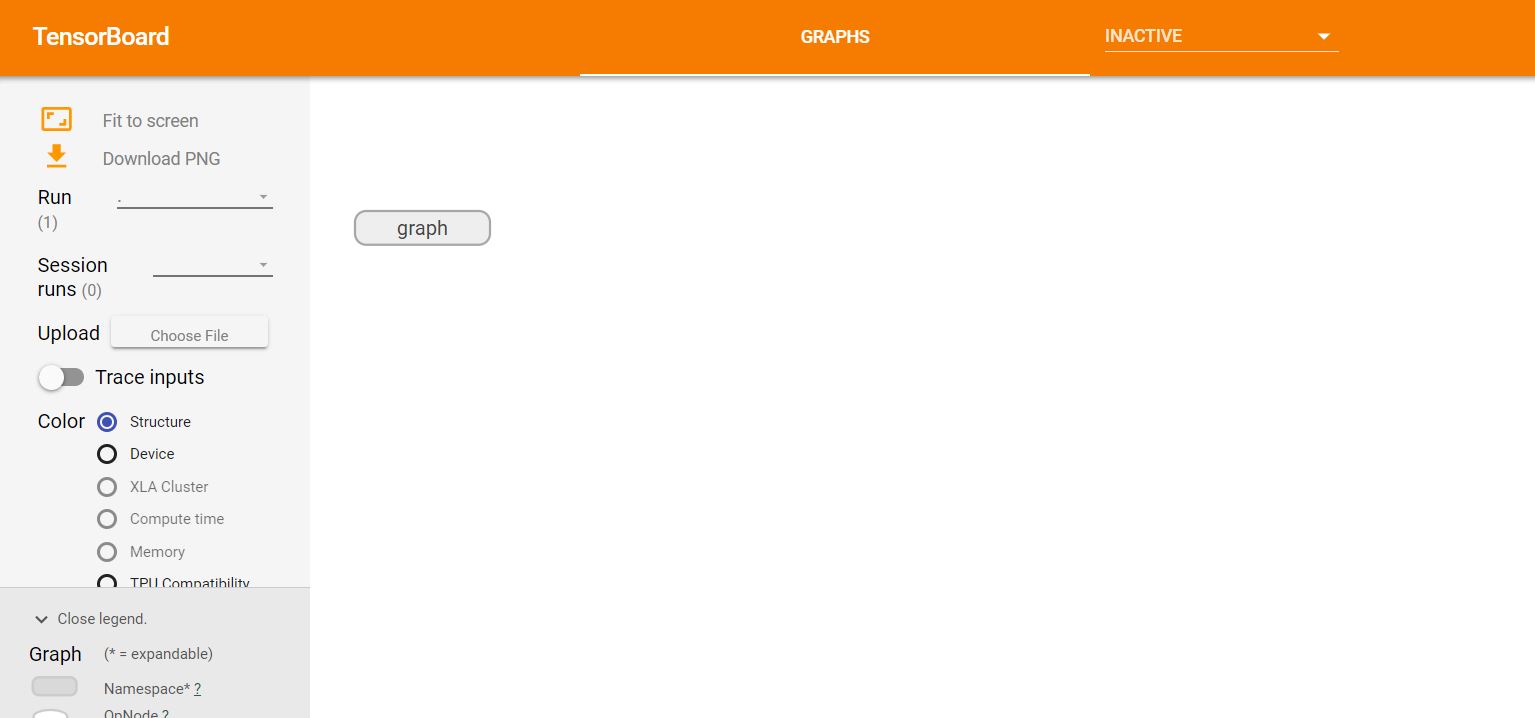Viewport: 1535px width, 718px height.
Task: Toggle the Trace inputs switch
Action: click(x=61, y=377)
